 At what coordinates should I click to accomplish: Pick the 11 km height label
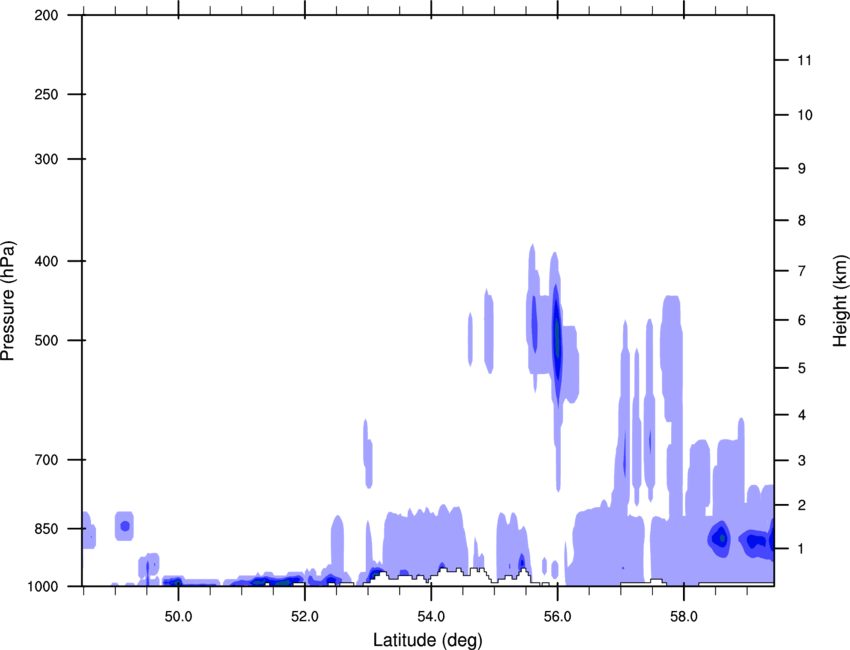point(804,60)
